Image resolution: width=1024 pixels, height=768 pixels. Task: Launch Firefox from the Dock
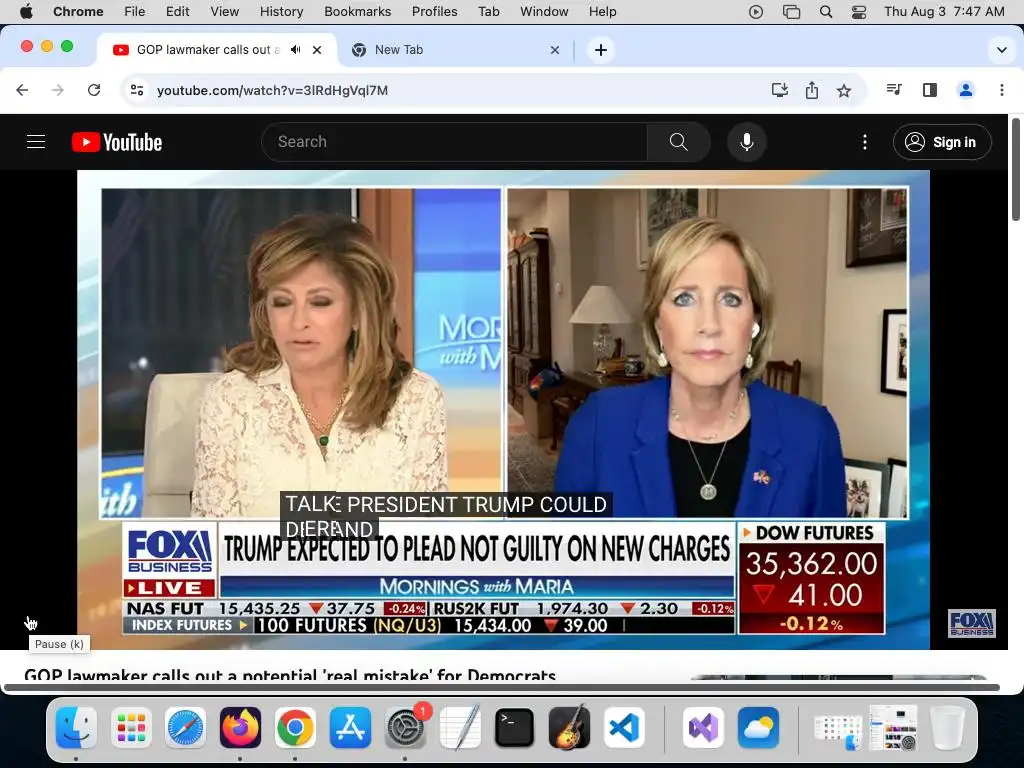coord(240,727)
